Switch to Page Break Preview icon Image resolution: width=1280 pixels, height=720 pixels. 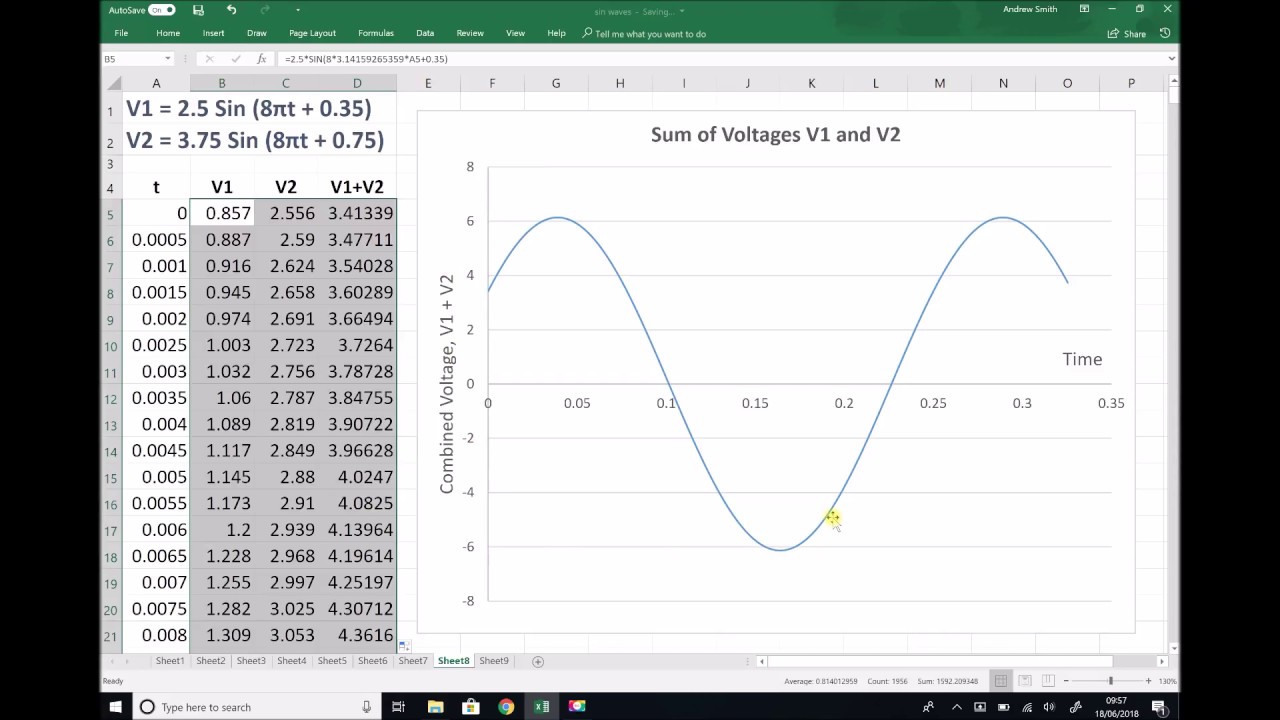[x=1048, y=681]
